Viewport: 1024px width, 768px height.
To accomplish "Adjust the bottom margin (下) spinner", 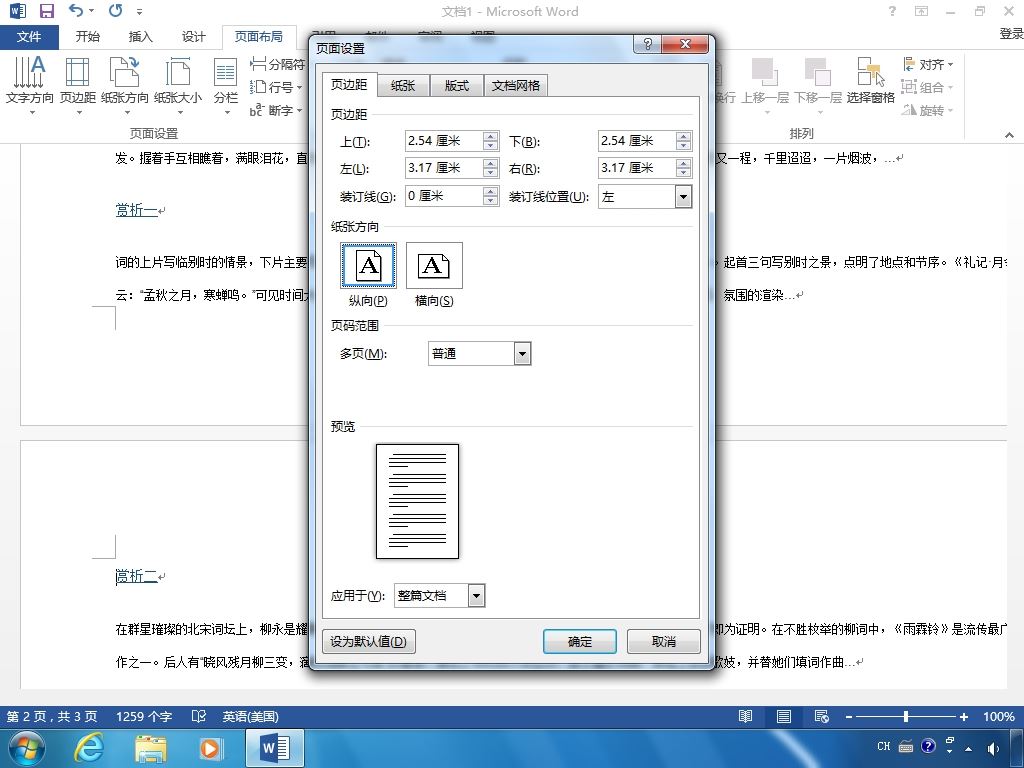I will (x=683, y=140).
